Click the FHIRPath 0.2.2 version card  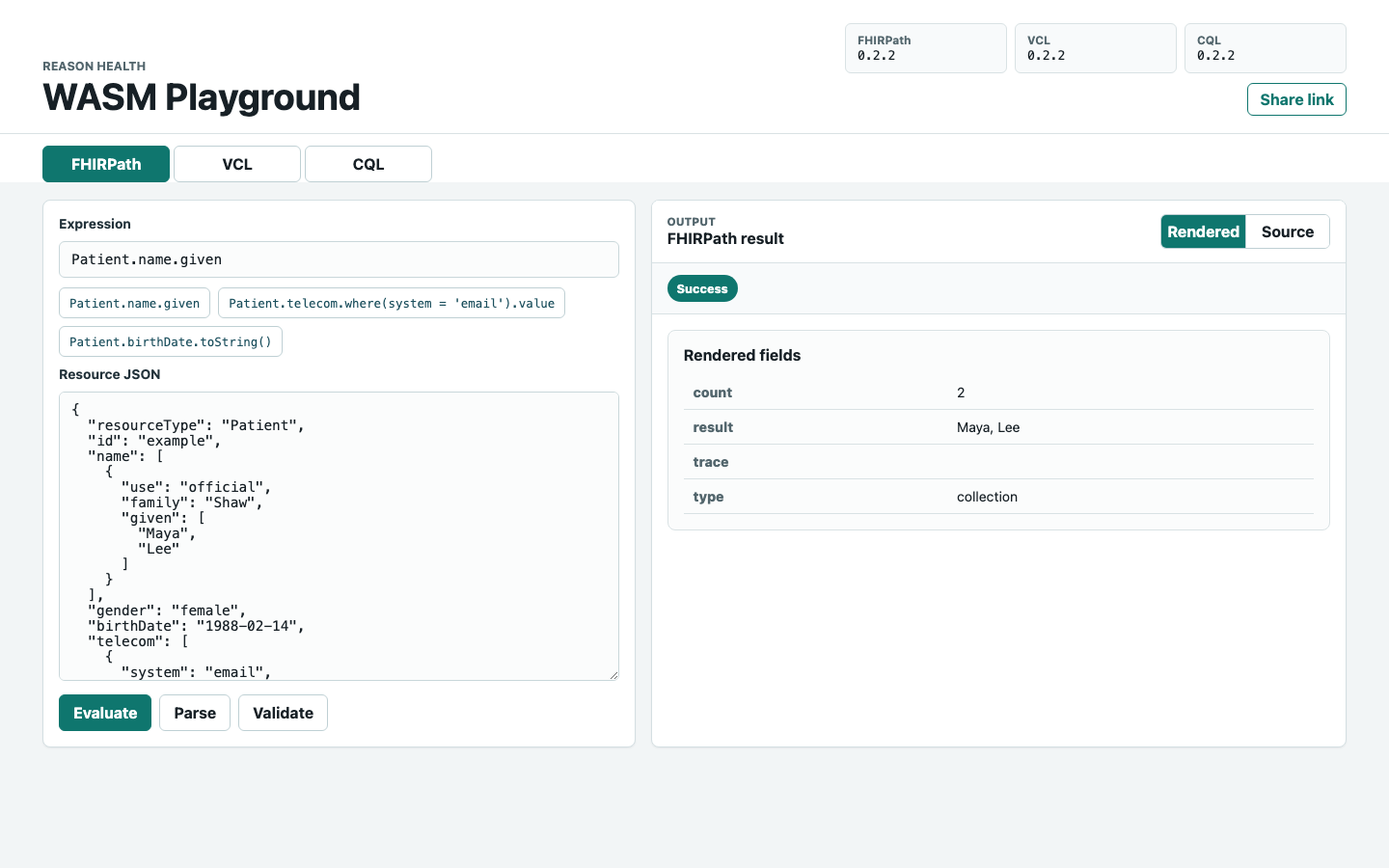926,48
